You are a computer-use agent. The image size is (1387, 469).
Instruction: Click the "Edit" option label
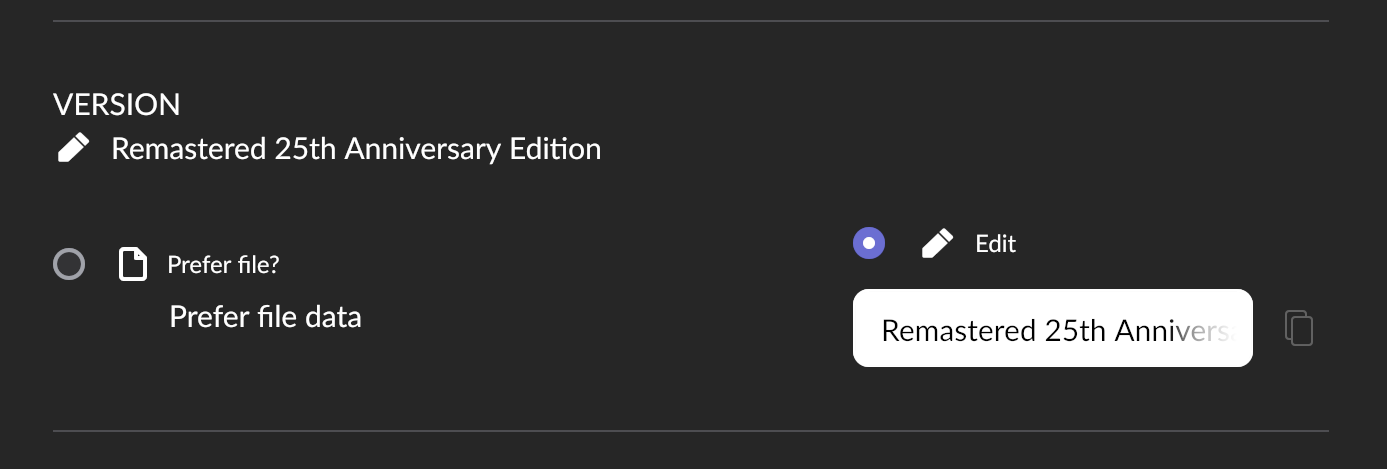point(996,243)
